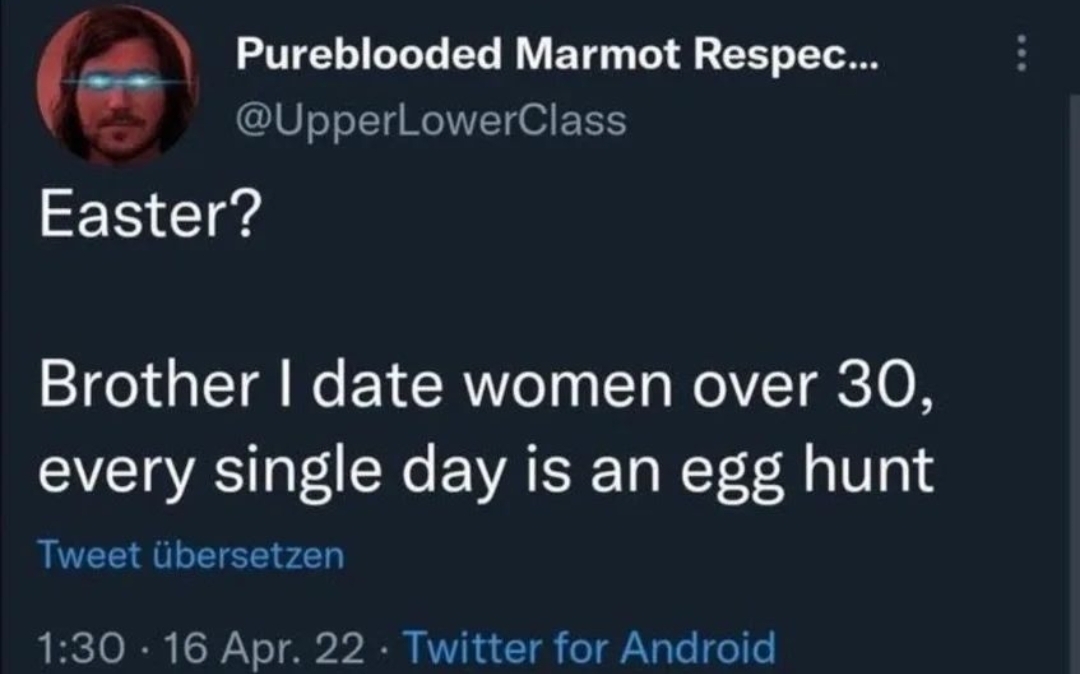Viewport: 1080px width, 674px height.
Task: Open the three-dot more options menu
Action: 1021,54
